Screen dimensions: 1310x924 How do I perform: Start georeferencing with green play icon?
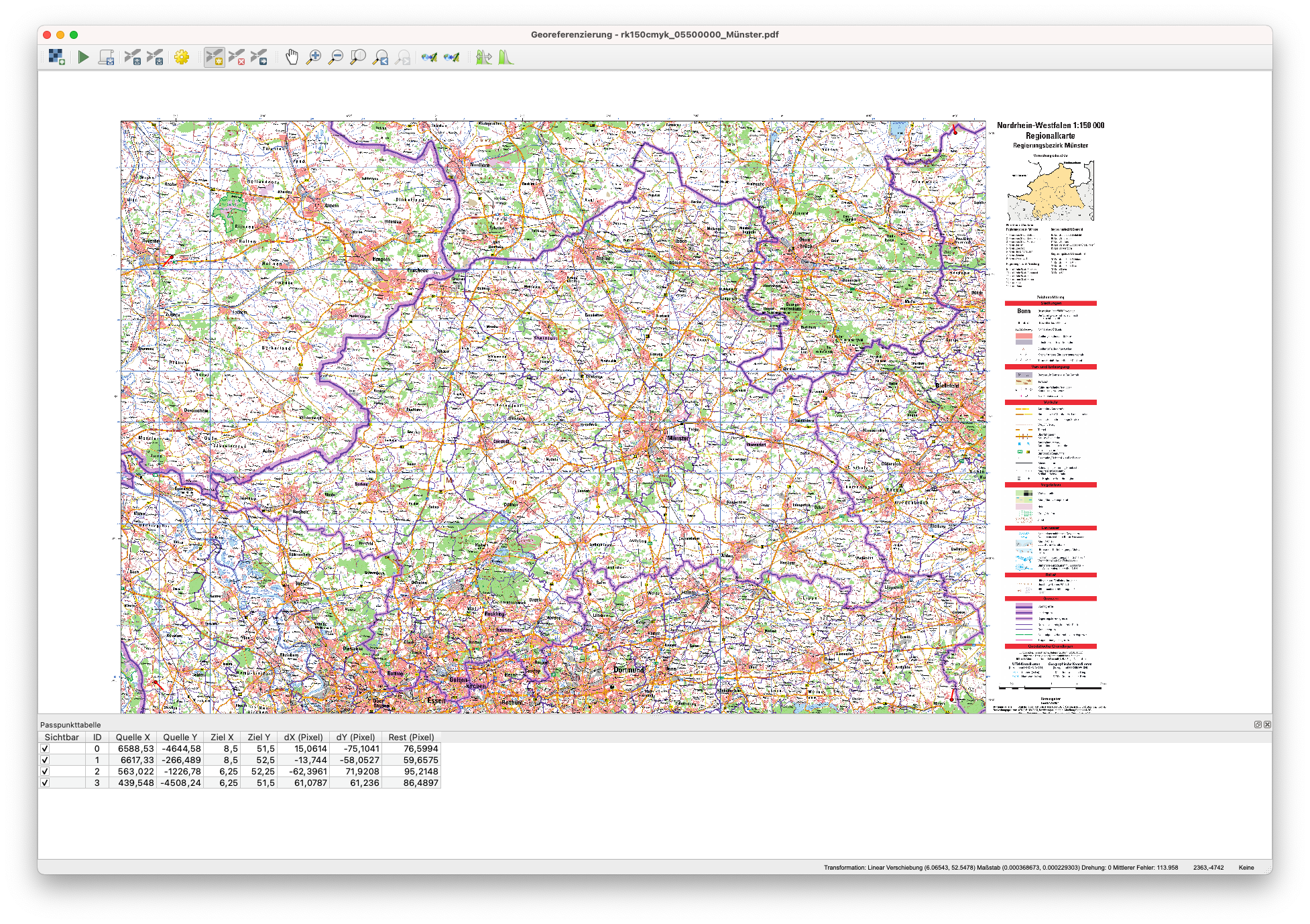coord(83,57)
